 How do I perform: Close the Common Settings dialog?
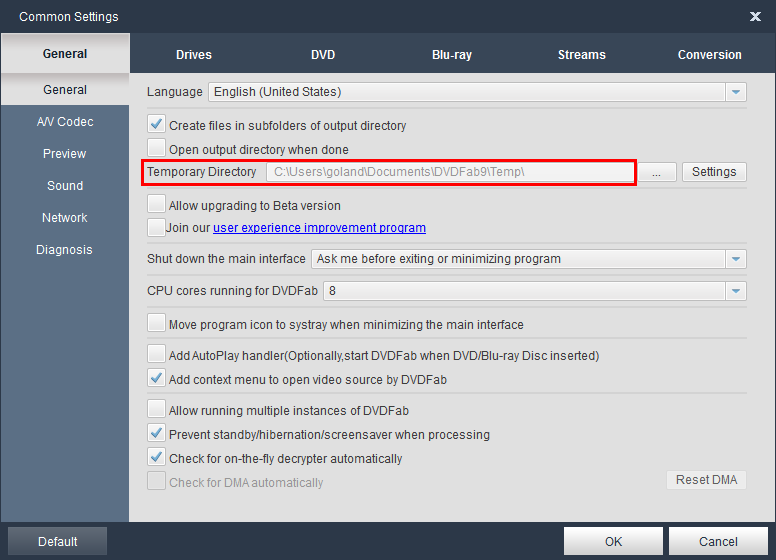(x=755, y=16)
